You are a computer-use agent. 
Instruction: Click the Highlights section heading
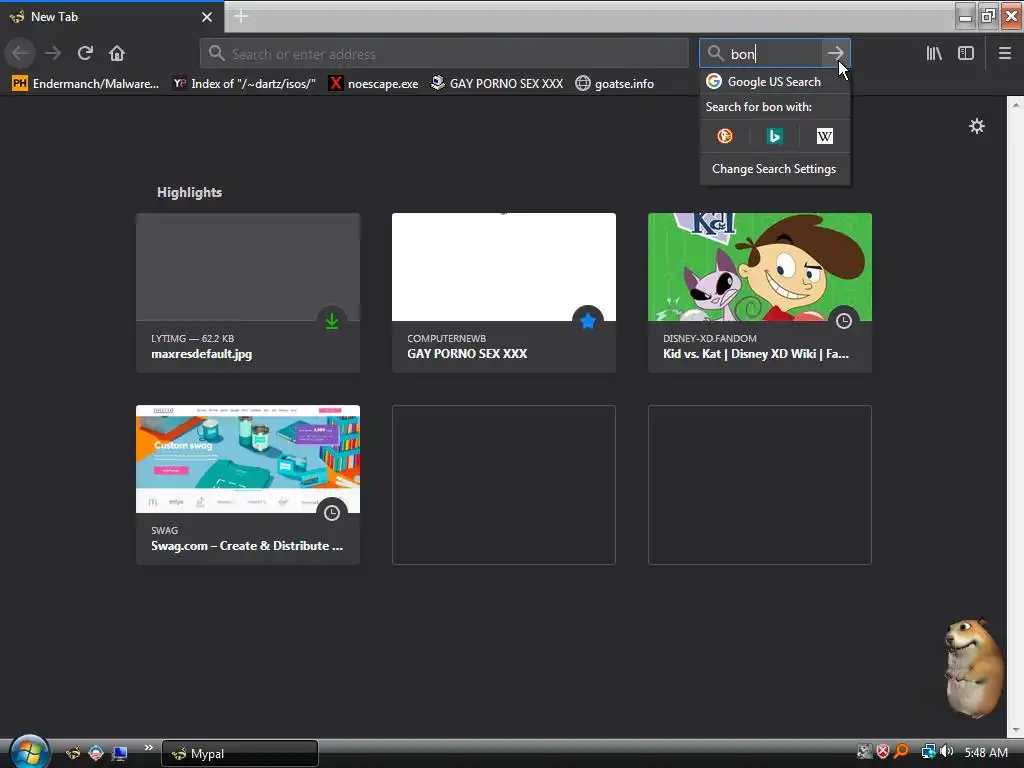[x=189, y=192]
